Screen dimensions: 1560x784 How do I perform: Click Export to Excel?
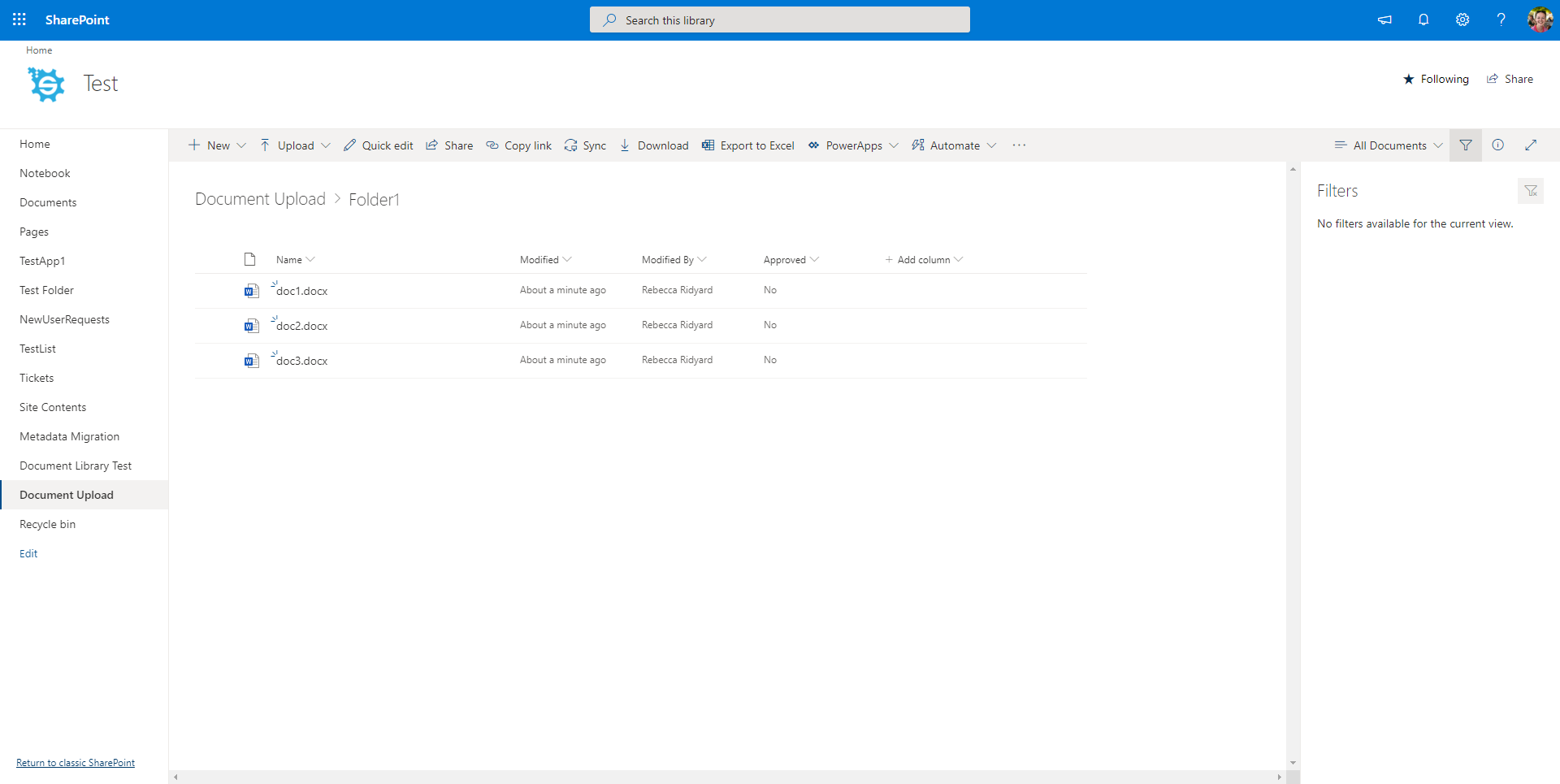pyautogui.click(x=748, y=145)
